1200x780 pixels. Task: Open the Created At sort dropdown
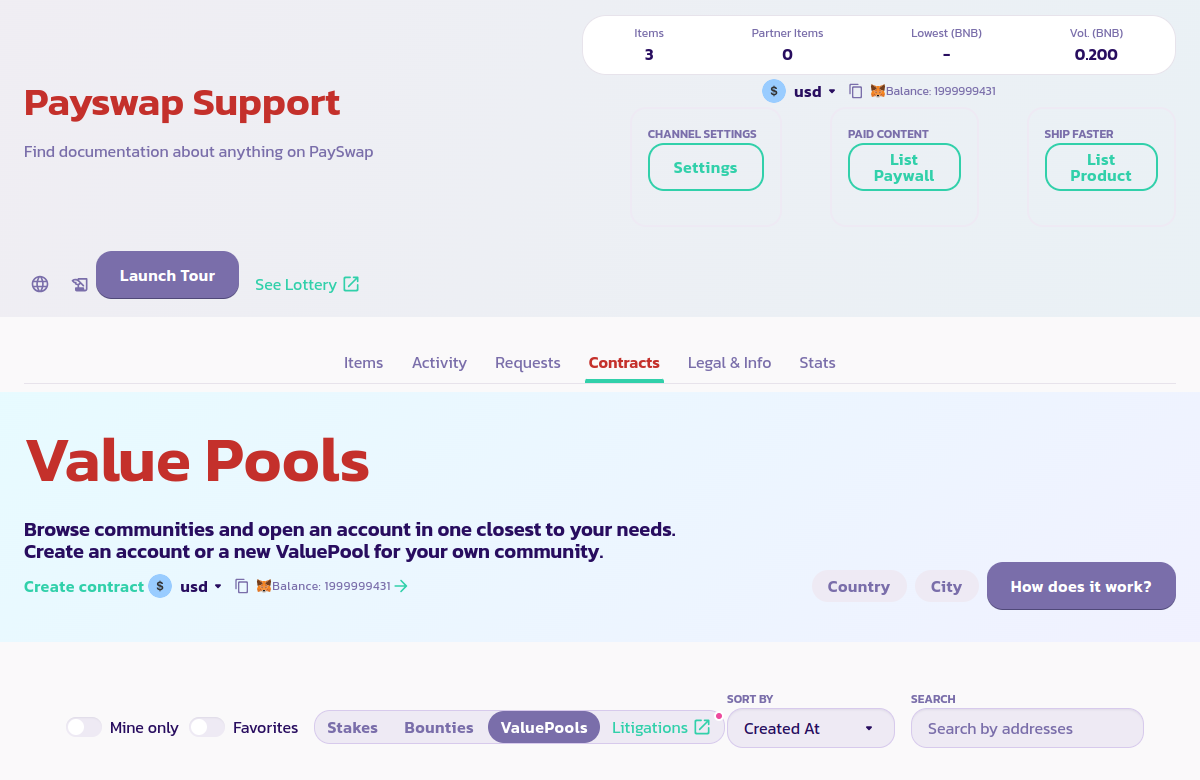[810, 728]
